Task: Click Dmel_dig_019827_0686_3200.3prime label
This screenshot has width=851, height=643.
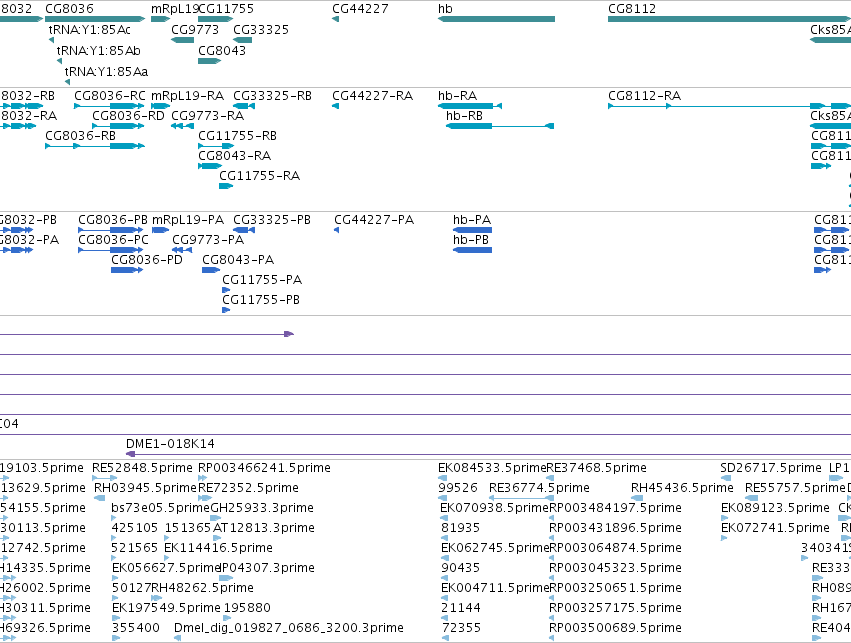Action: [289, 628]
